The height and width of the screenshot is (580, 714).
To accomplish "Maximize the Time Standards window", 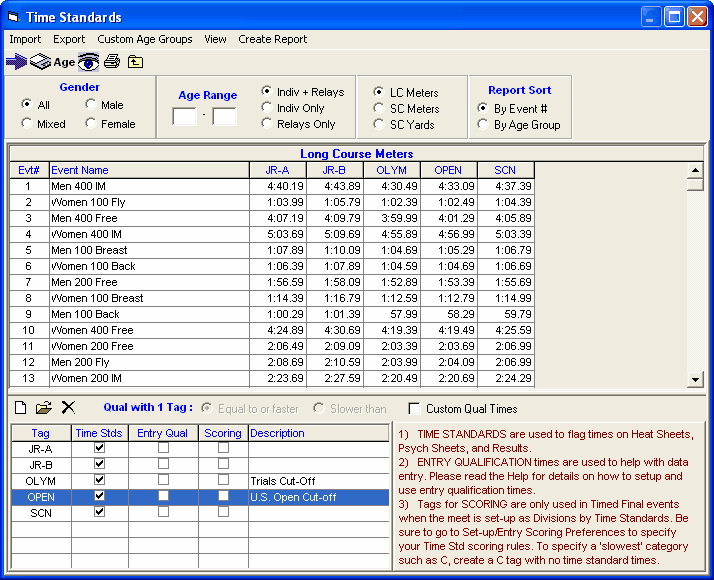I will (x=674, y=17).
